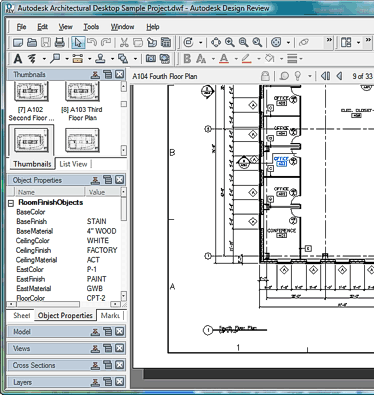Click the FACTORY value cell
The height and width of the screenshot is (395, 374).
pos(102,250)
